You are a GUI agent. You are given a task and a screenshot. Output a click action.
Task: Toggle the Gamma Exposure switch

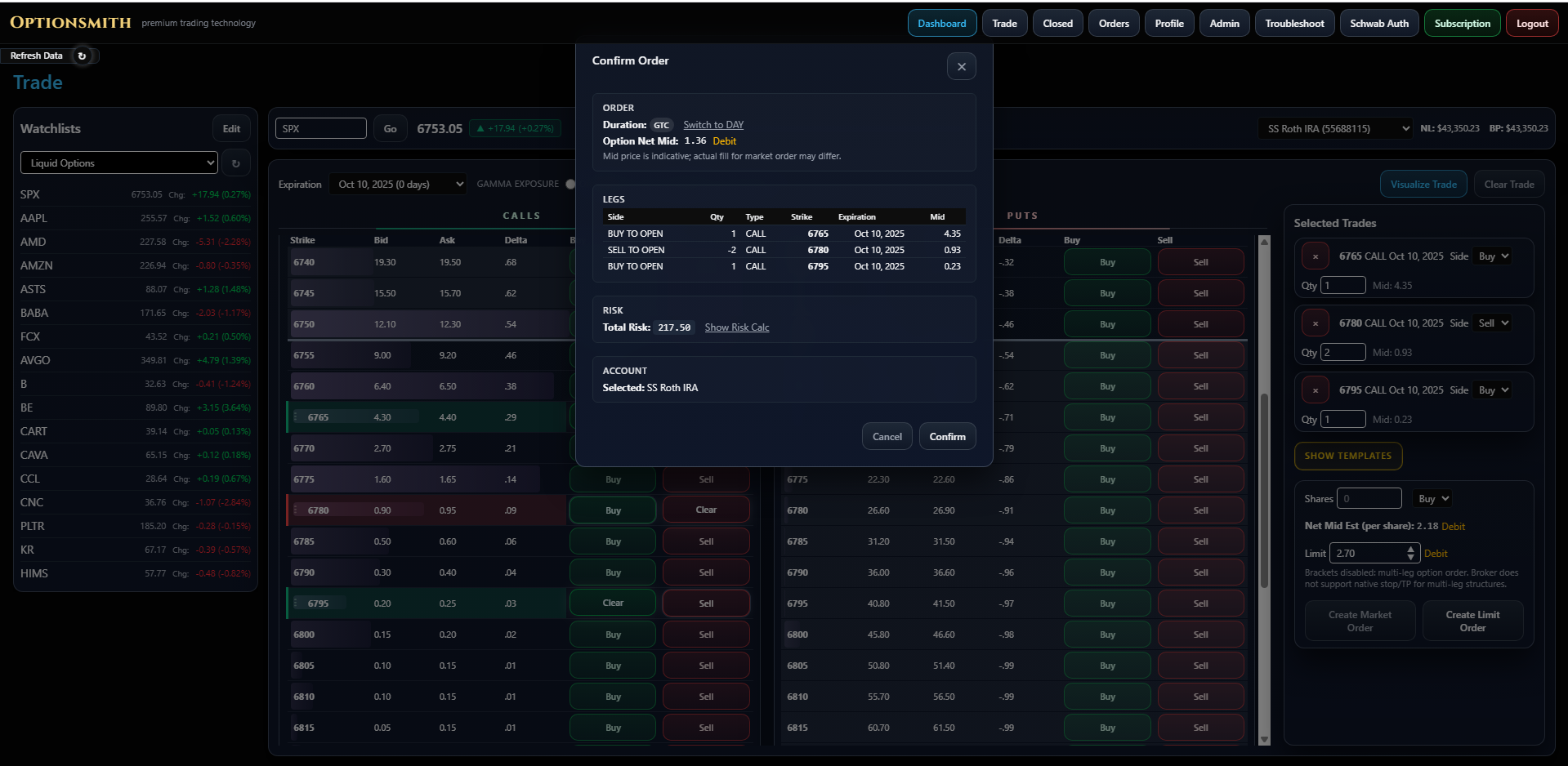tap(570, 184)
